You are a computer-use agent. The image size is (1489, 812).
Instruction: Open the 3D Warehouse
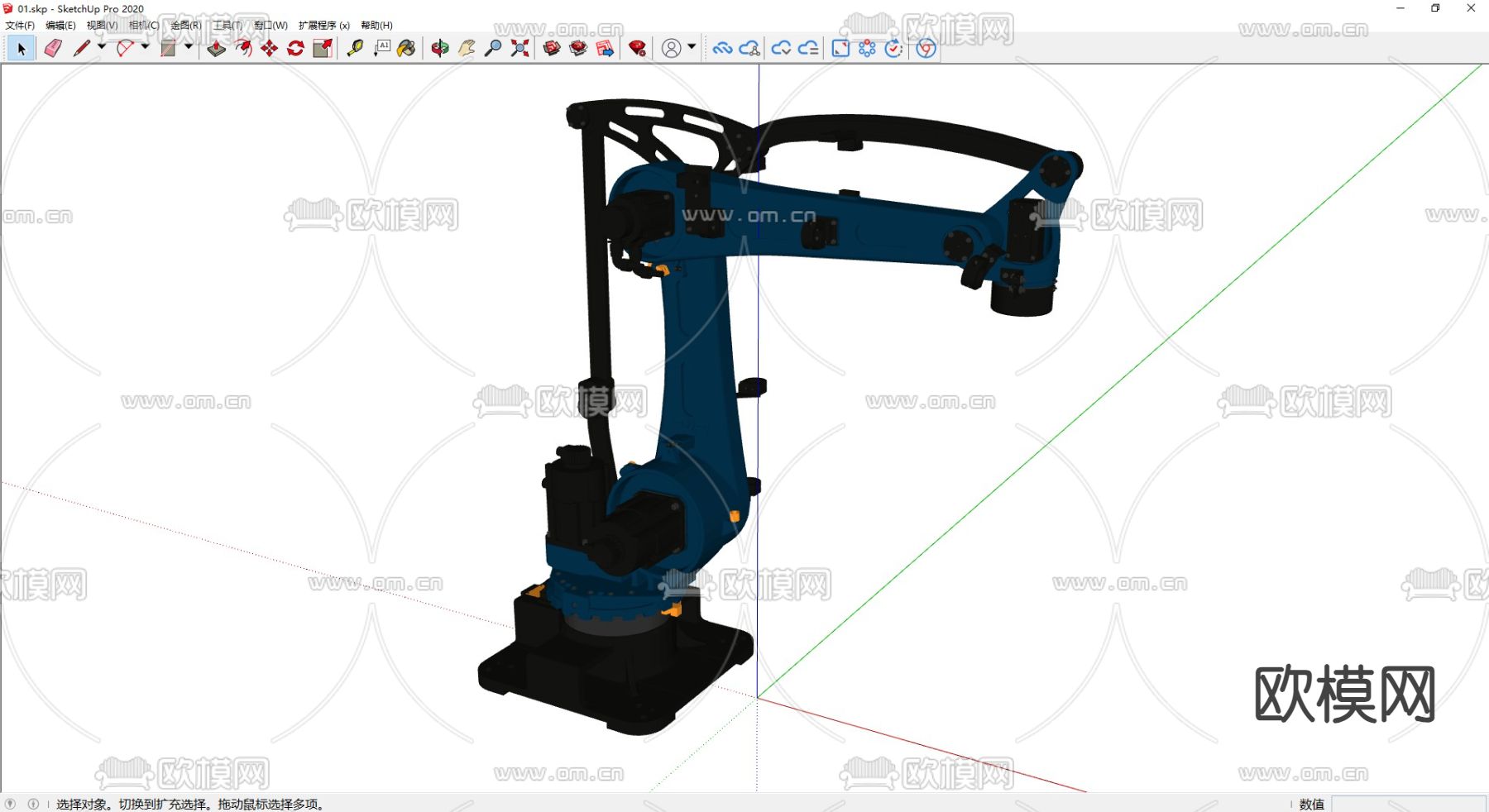[552, 49]
